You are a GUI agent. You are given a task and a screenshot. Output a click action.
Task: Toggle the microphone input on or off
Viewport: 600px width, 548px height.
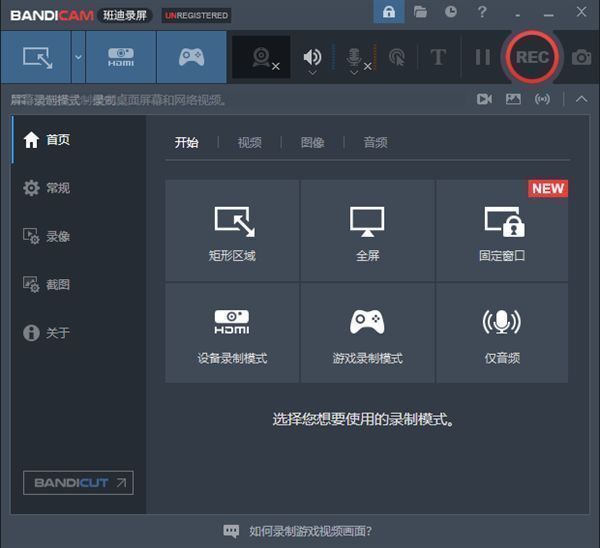354,57
